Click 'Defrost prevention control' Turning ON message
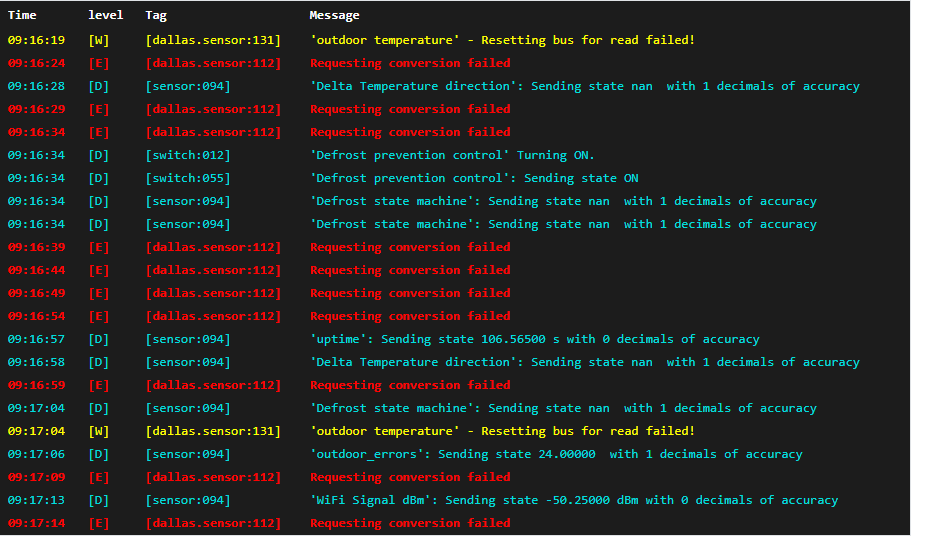Viewport: 936px width, 537px height. pyautogui.click(x=452, y=155)
